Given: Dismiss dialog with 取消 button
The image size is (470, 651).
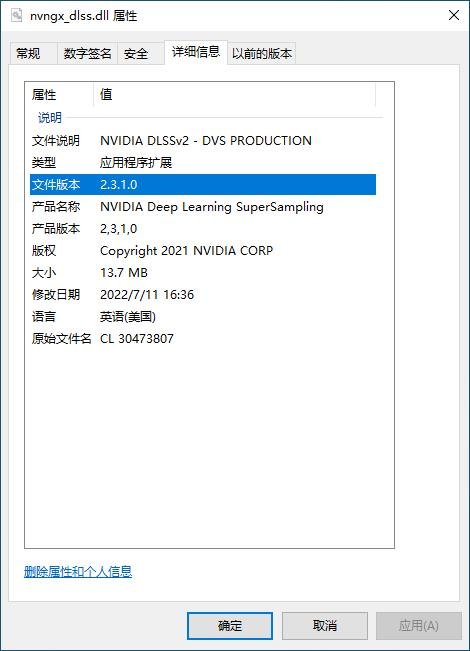Looking at the screenshot, I should pos(325,626).
